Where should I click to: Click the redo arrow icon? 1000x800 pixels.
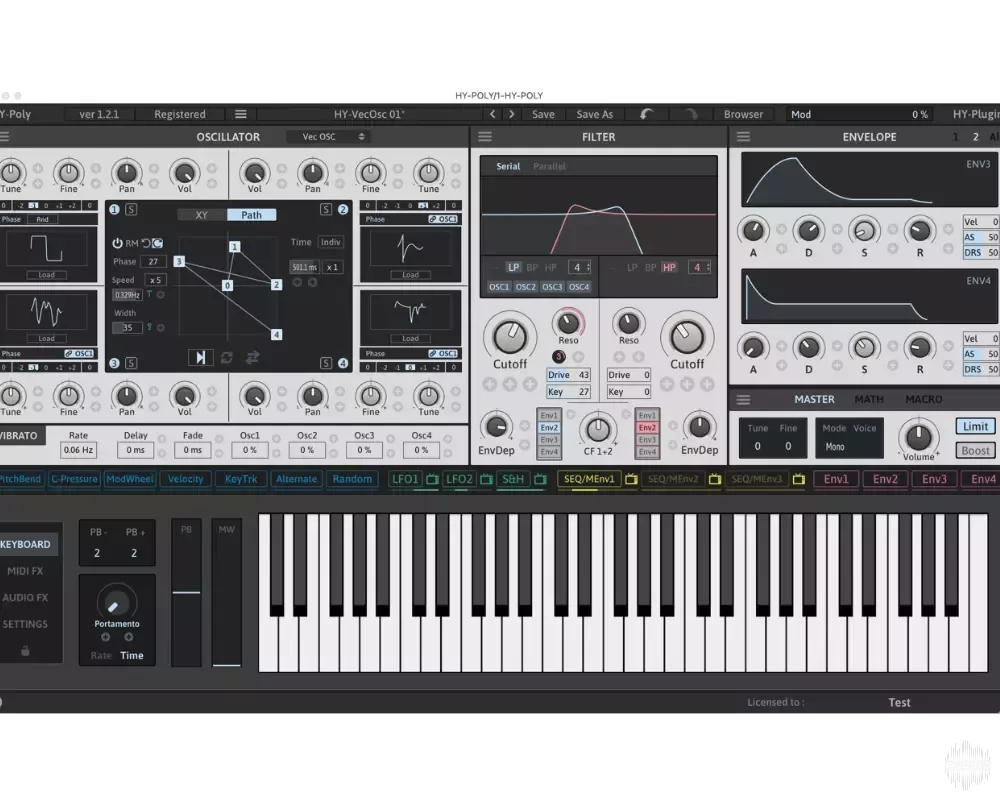click(690, 114)
